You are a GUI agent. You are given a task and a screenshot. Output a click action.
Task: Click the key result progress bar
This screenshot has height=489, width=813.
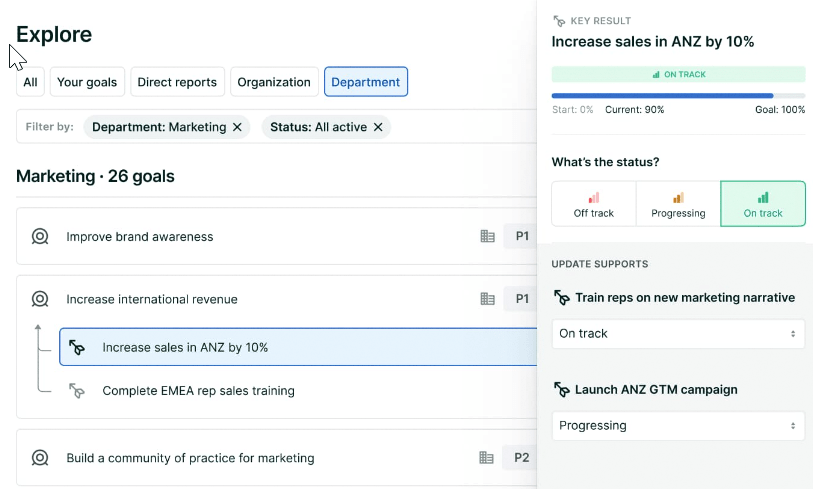[x=678, y=96]
